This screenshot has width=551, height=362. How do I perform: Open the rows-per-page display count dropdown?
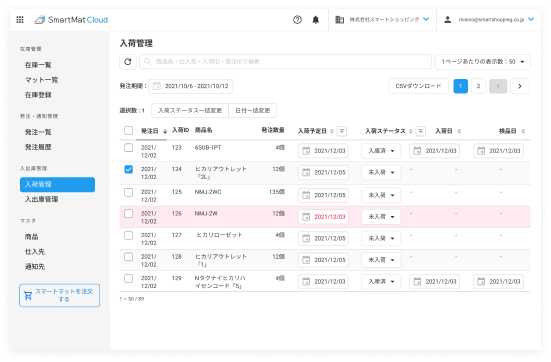tap(482, 62)
